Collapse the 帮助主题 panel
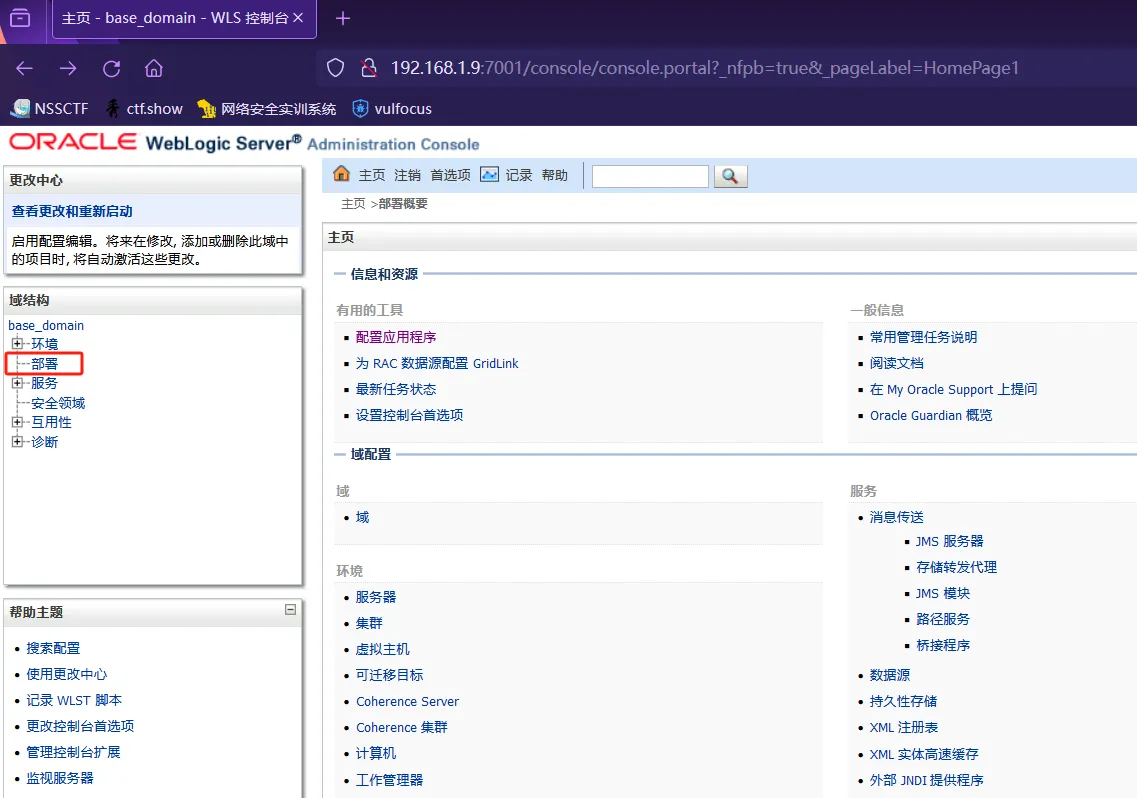 click(x=290, y=609)
